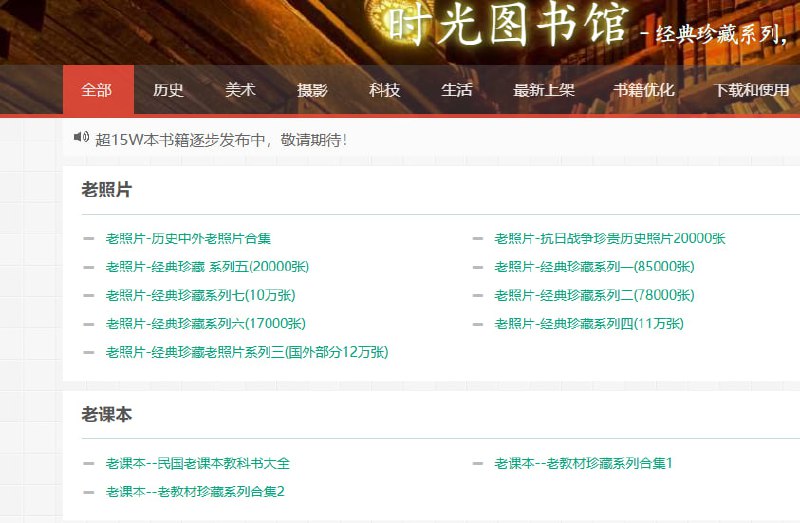Go to the 摄影 section
800x523 pixels.
tap(312, 90)
